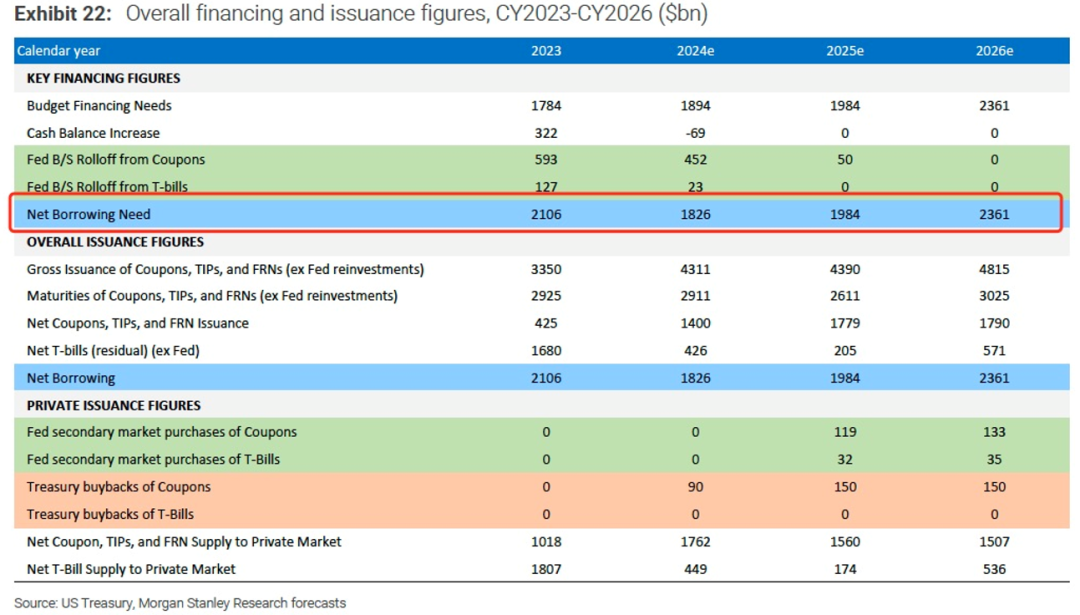Click Budget Financing Needs 2026e value 2361
Screen dimensions: 1080x615
(994, 105)
